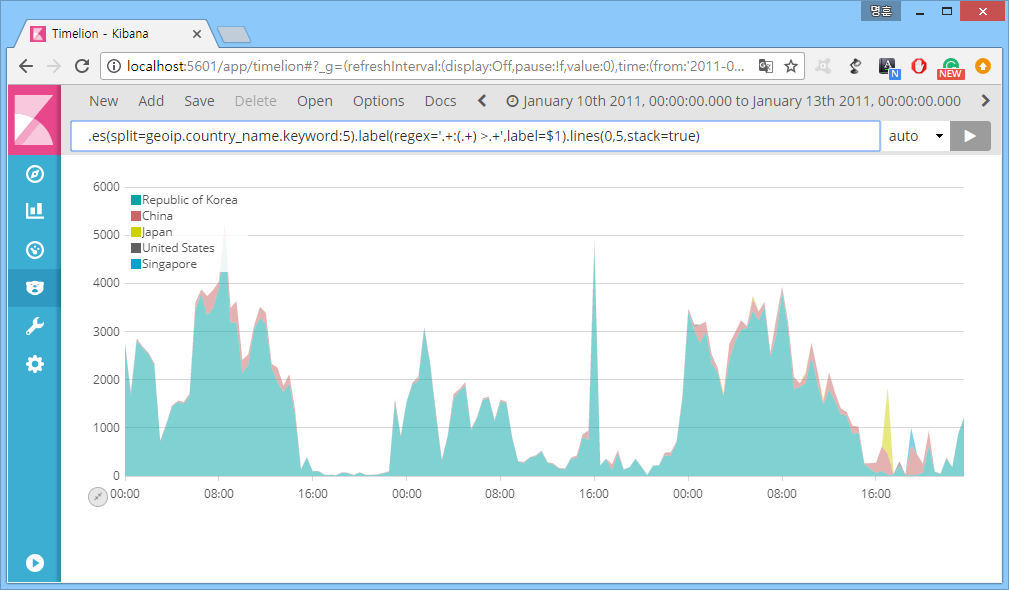The image size is (1009, 590).
Task: Click the Docs menu item
Action: 440,101
